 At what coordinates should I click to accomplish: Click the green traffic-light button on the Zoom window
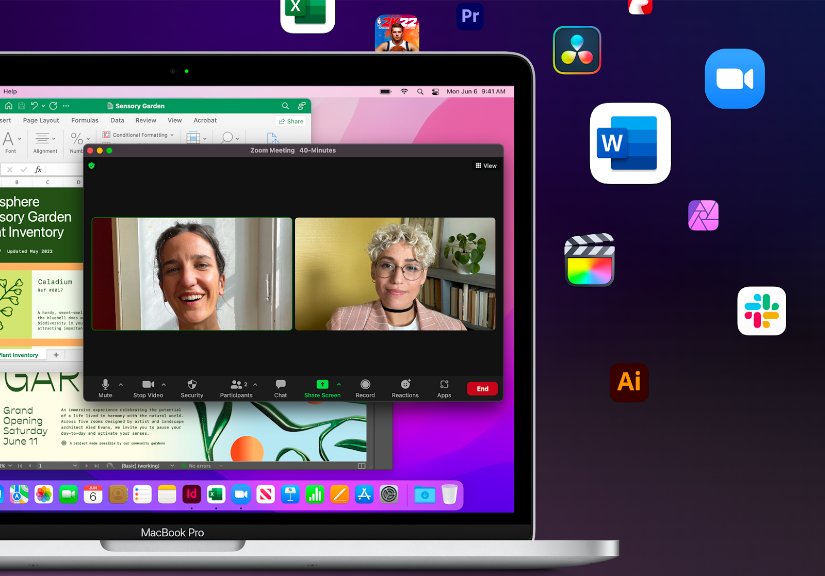109,150
